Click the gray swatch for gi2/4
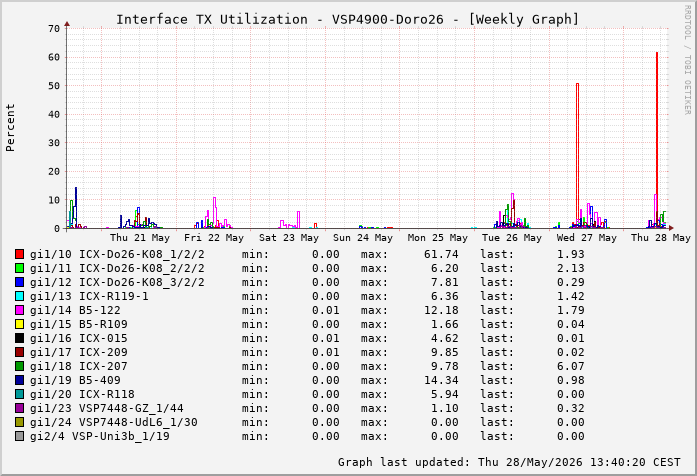 tap(19, 436)
